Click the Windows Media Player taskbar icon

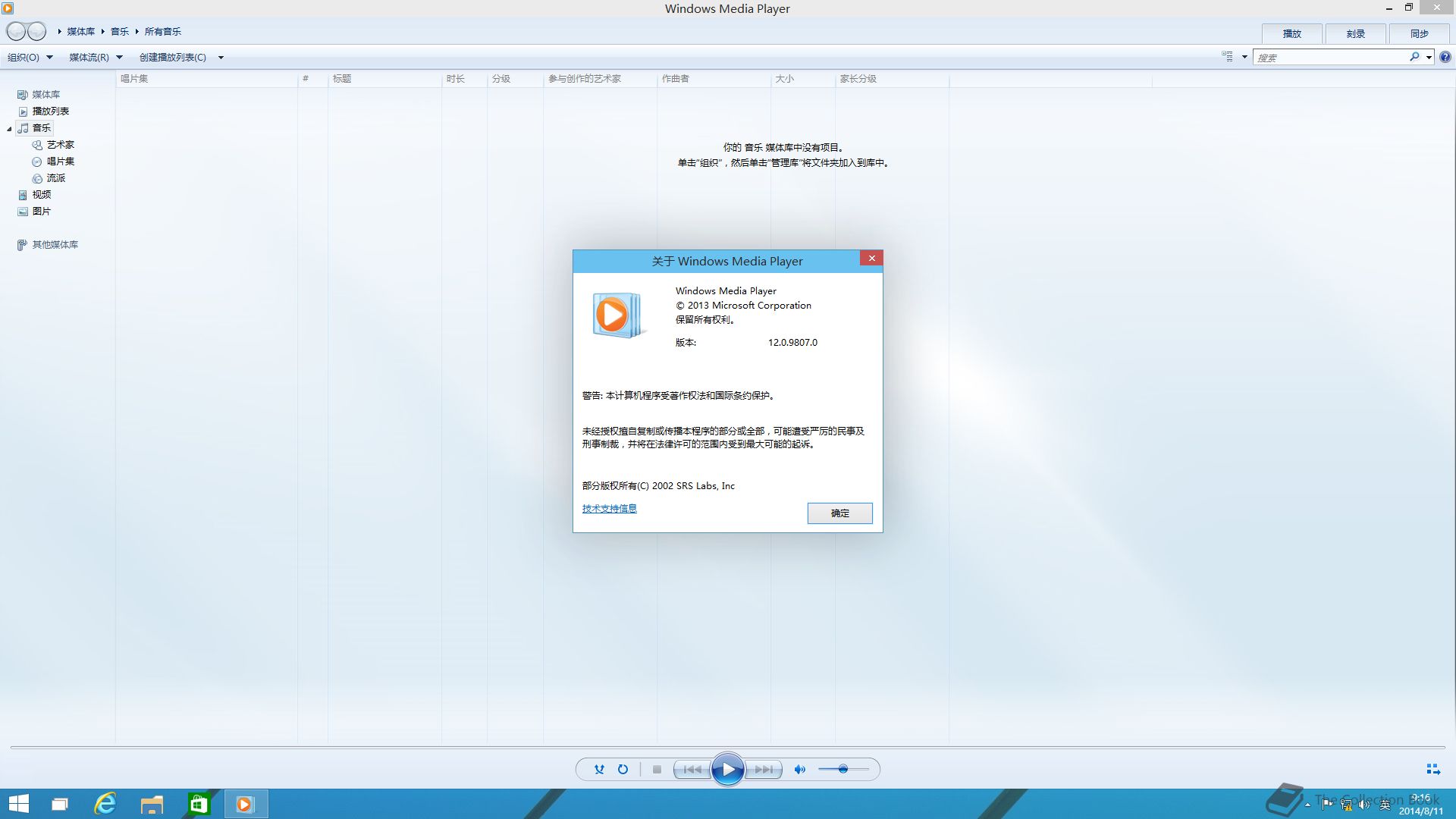246,804
